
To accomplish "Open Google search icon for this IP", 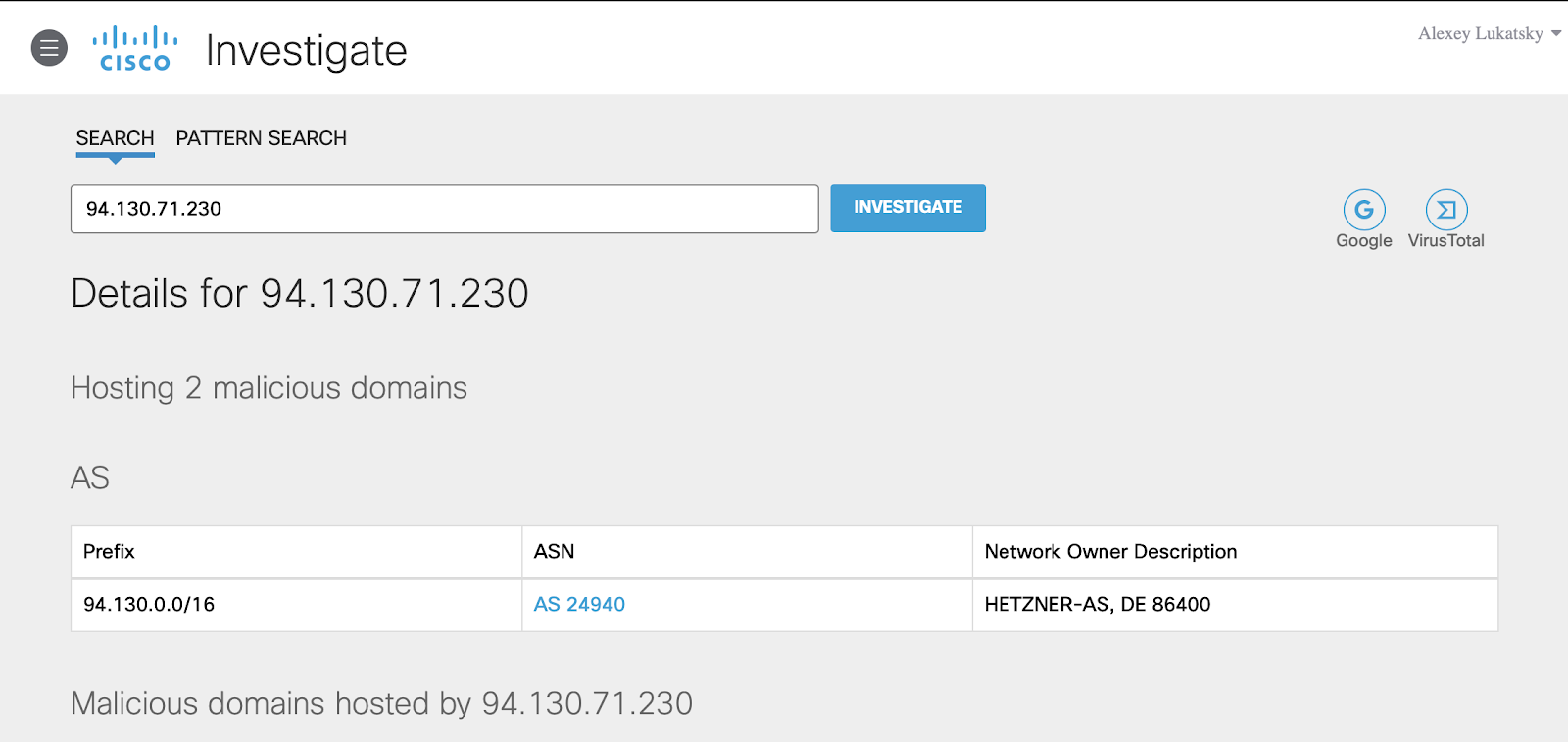I will [1363, 210].
